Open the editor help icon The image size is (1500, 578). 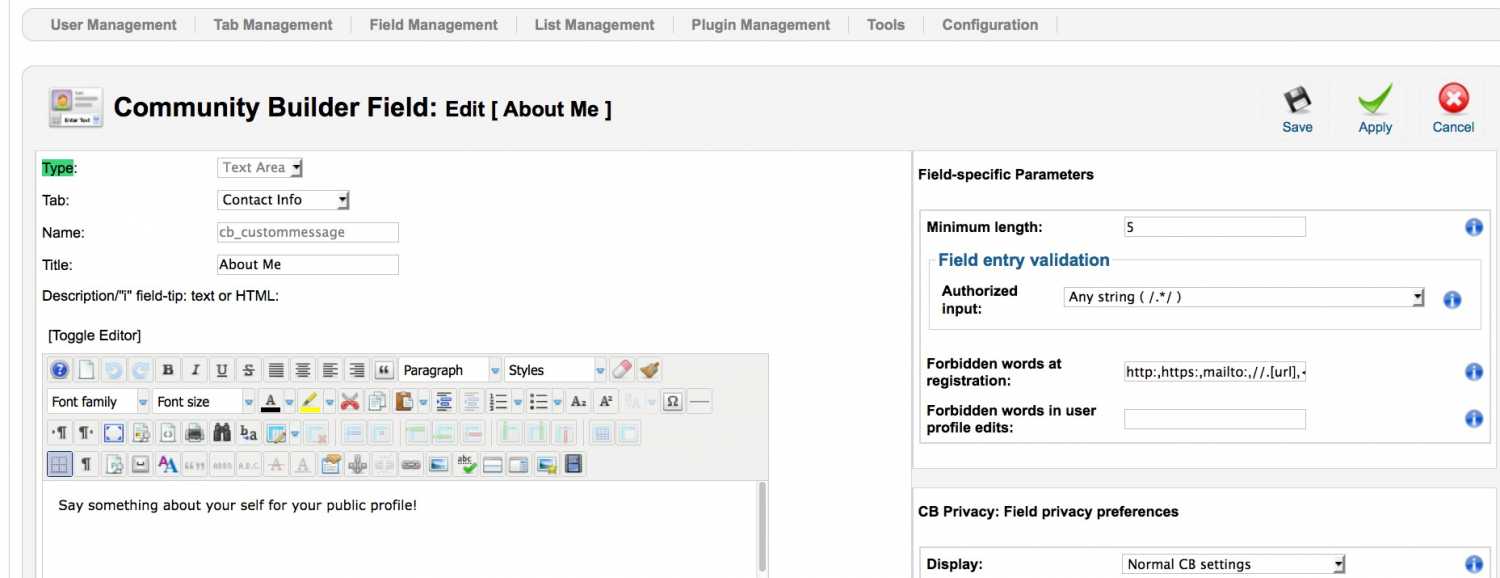[60, 370]
